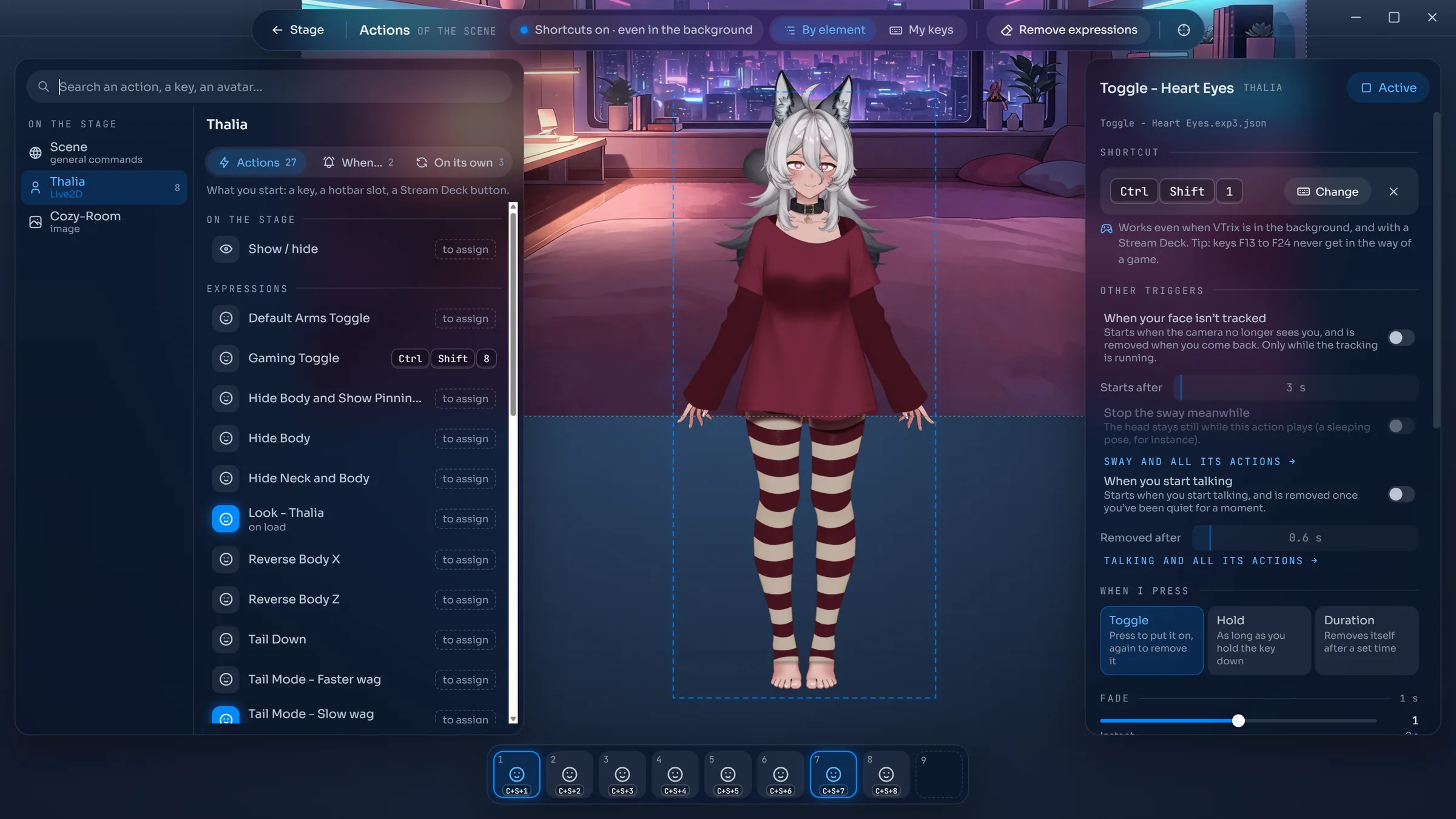The height and width of the screenshot is (819, 1456).
Task: Switch to the On its own tab
Action: (x=459, y=163)
